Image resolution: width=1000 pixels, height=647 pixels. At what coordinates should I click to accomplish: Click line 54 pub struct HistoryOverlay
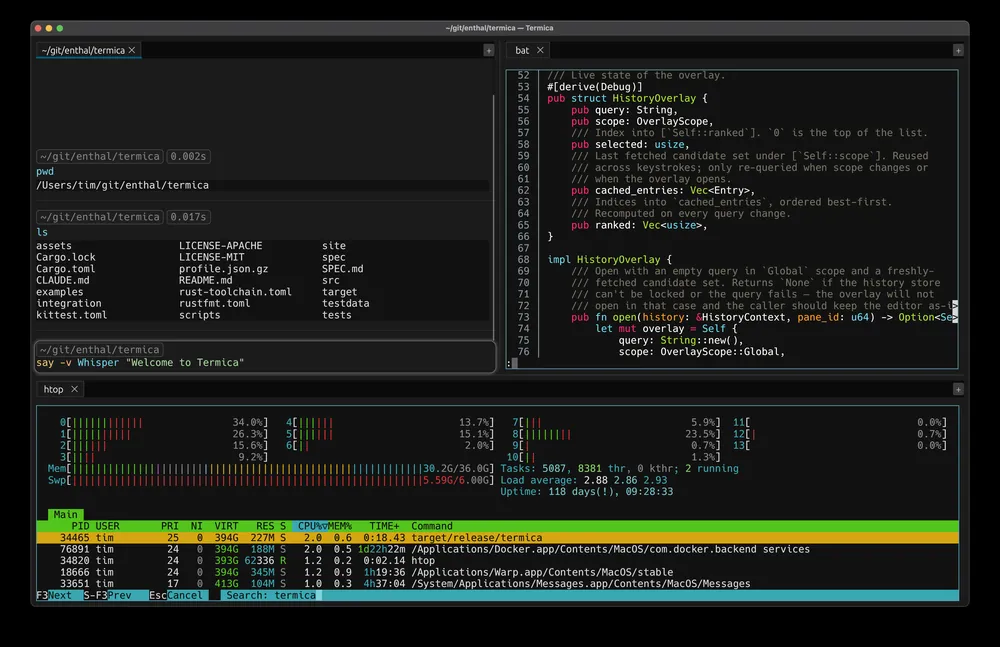[x=628, y=98]
